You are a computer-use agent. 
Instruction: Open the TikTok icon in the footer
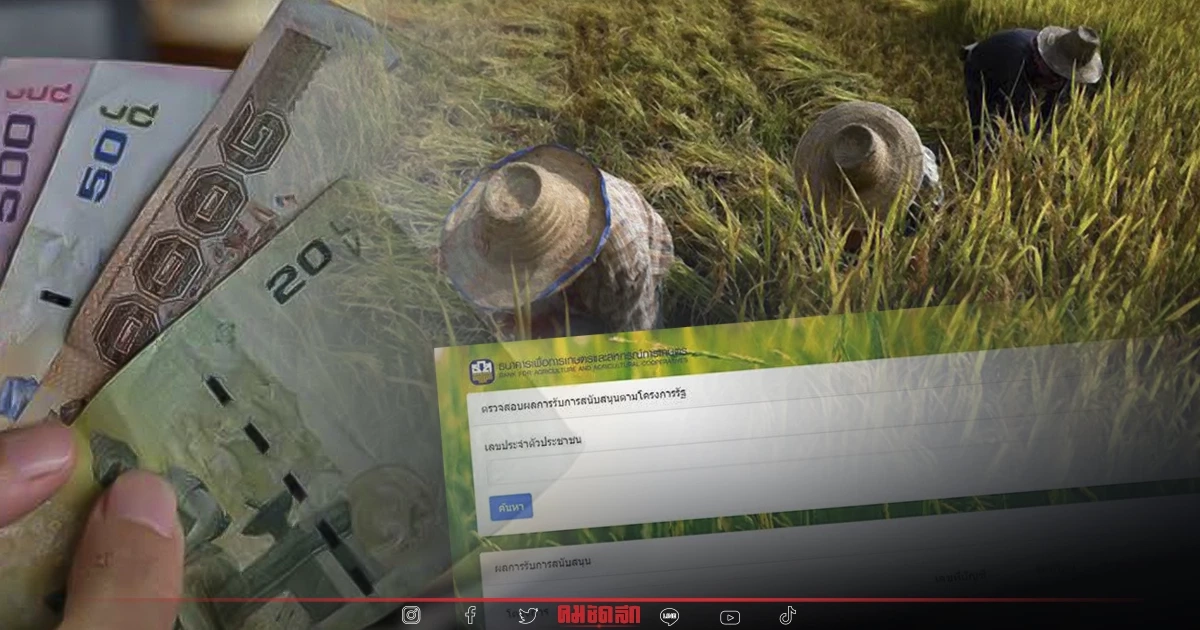[x=787, y=616]
